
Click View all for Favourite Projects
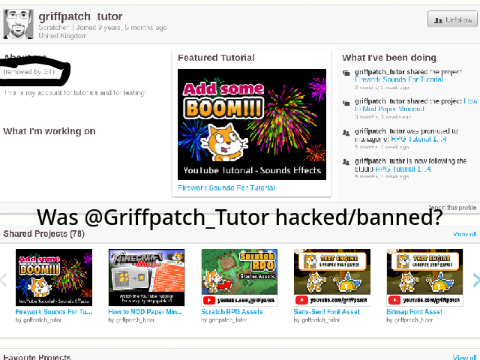465,357
